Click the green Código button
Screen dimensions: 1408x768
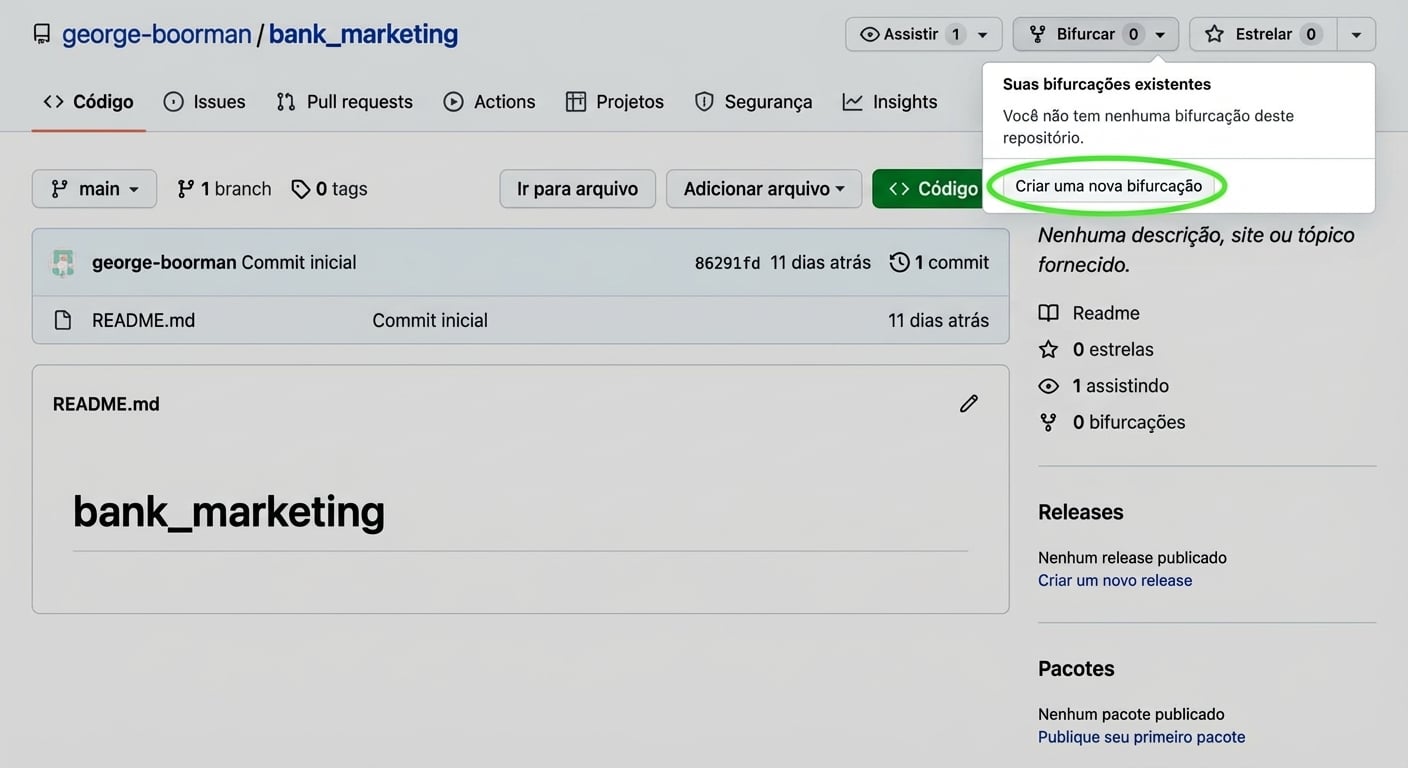click(928, 189)
